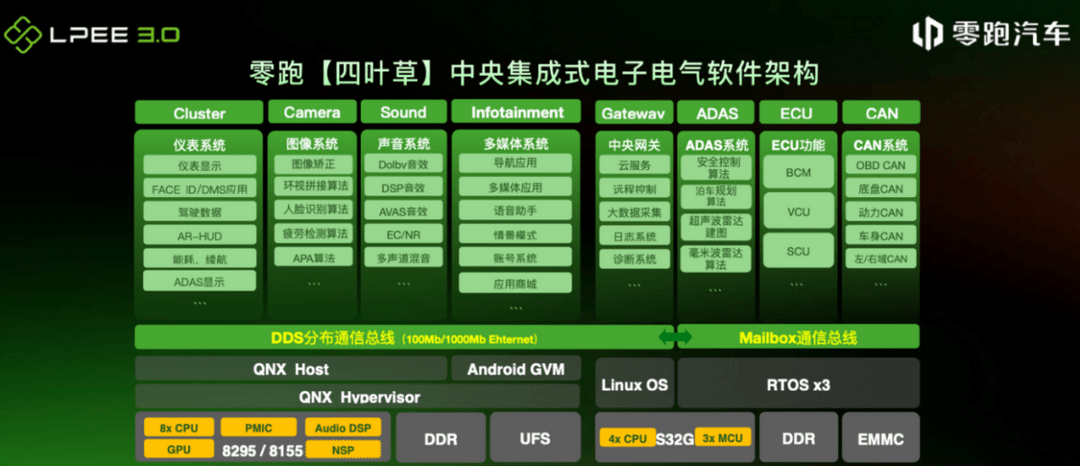The width and height of the screenshot is (1080, 466).
Task: Click the SCU box
Action: pos(798,251)
